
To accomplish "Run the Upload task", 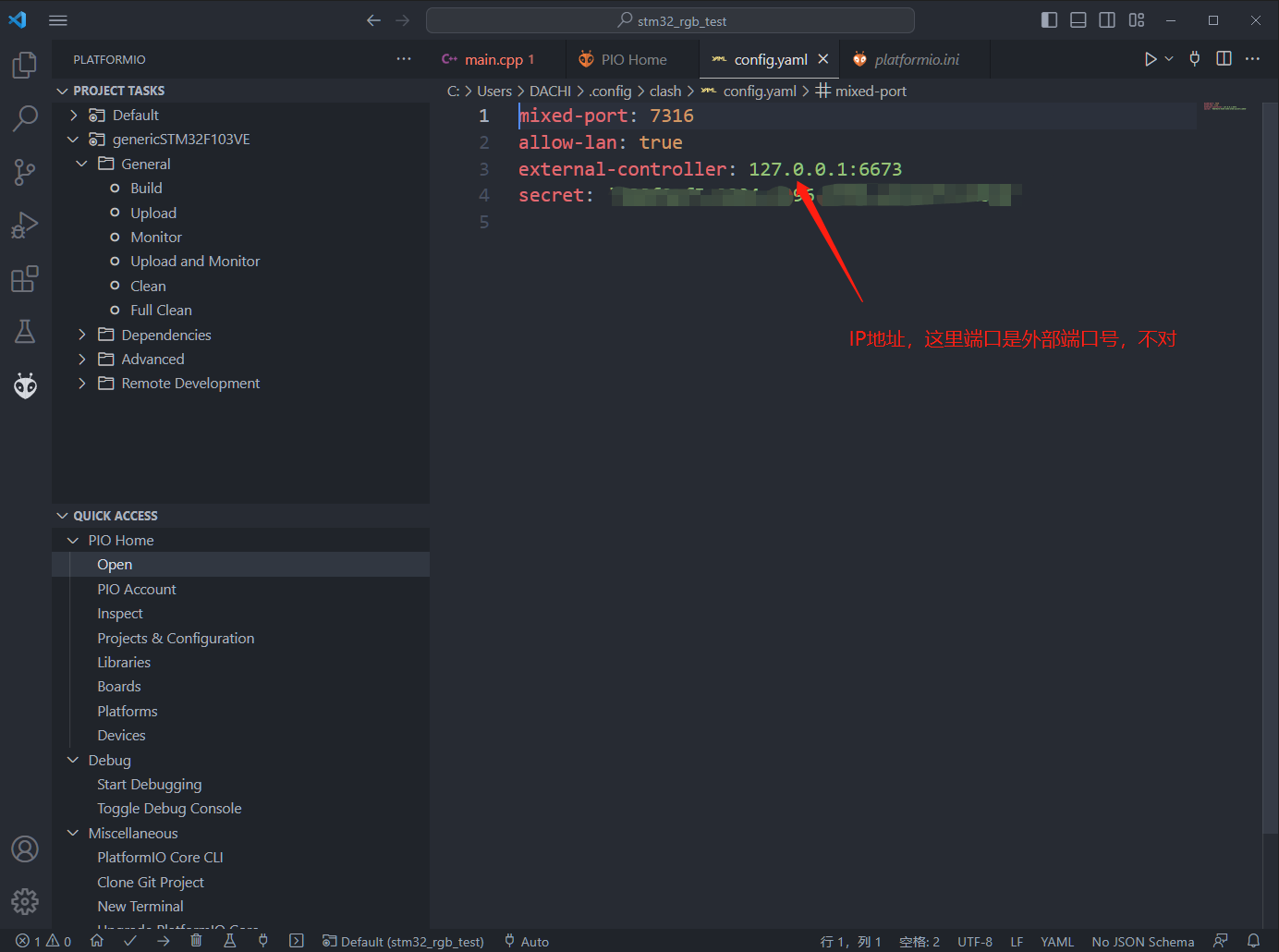I will (x=240, y=213).
